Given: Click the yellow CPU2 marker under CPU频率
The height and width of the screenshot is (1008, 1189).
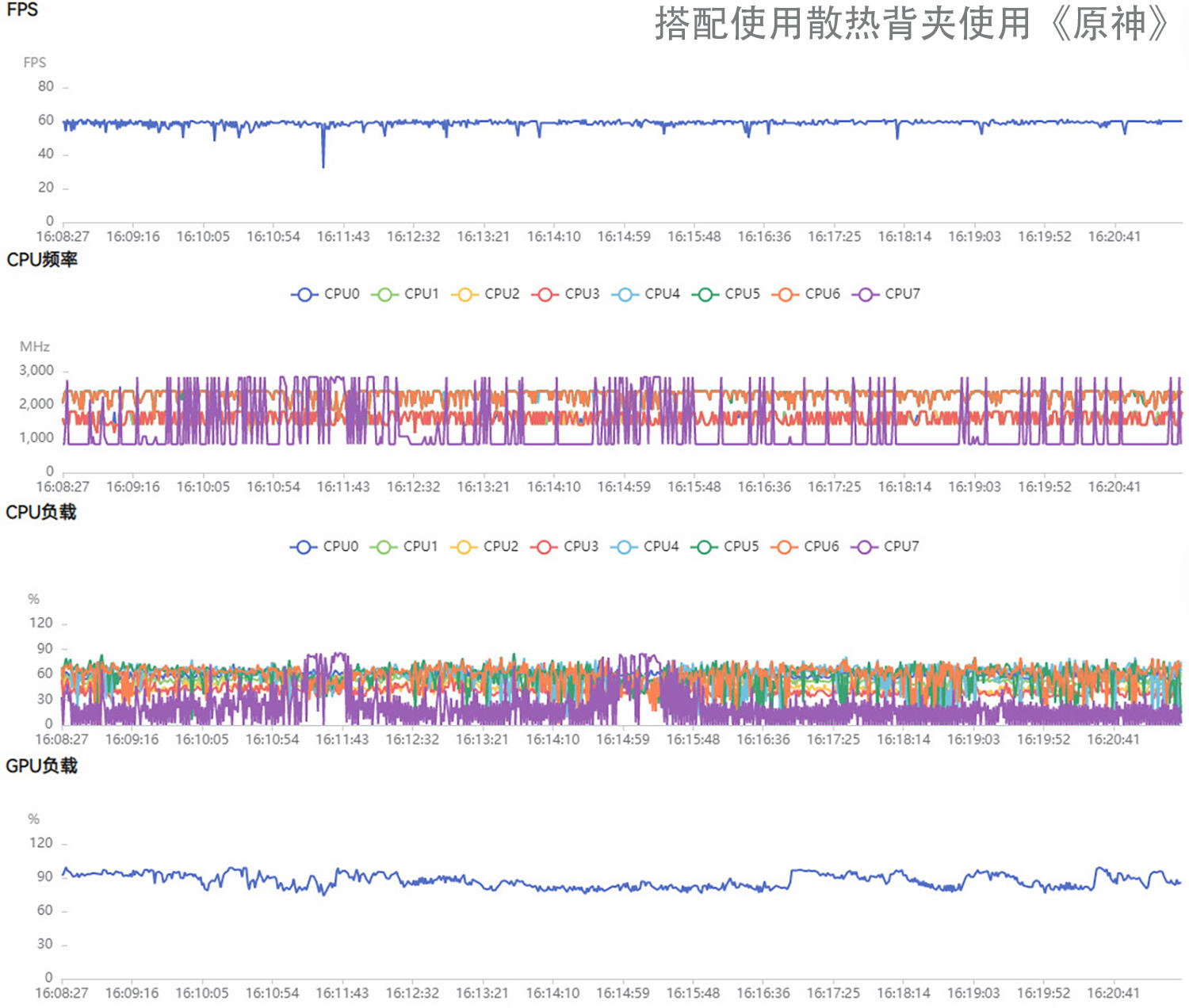Looking at the screenshot, I should [x=465, y=293].
